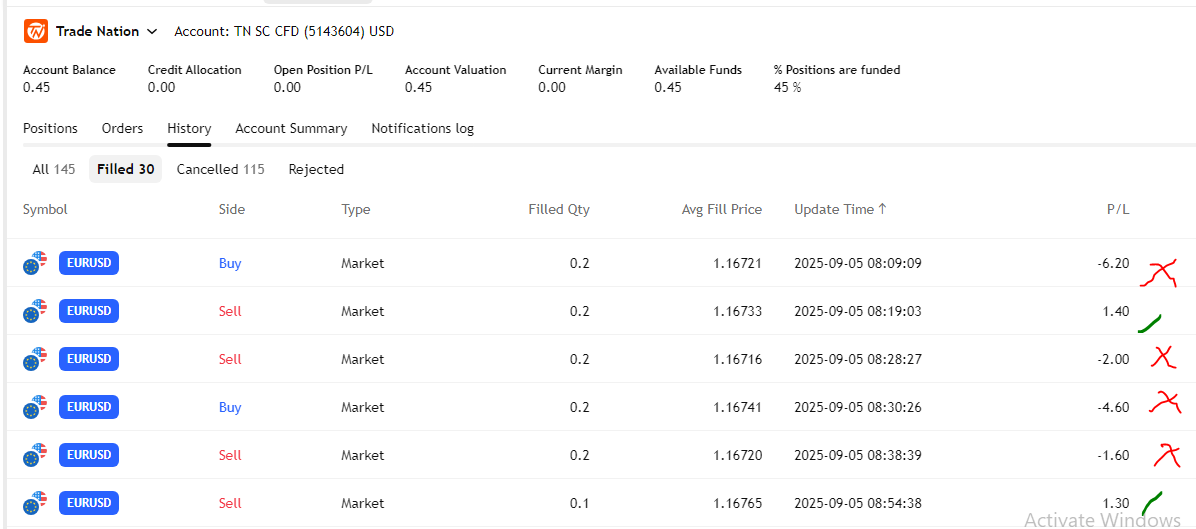
Task: Click the EURUSD flag icon for 08:38:39 trade
Action: pos(35,455)
